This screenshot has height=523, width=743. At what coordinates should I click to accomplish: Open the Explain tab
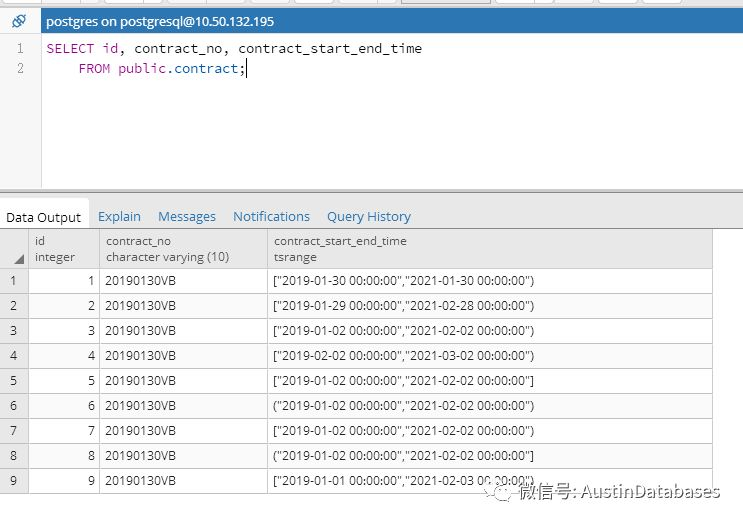[119, 216]
